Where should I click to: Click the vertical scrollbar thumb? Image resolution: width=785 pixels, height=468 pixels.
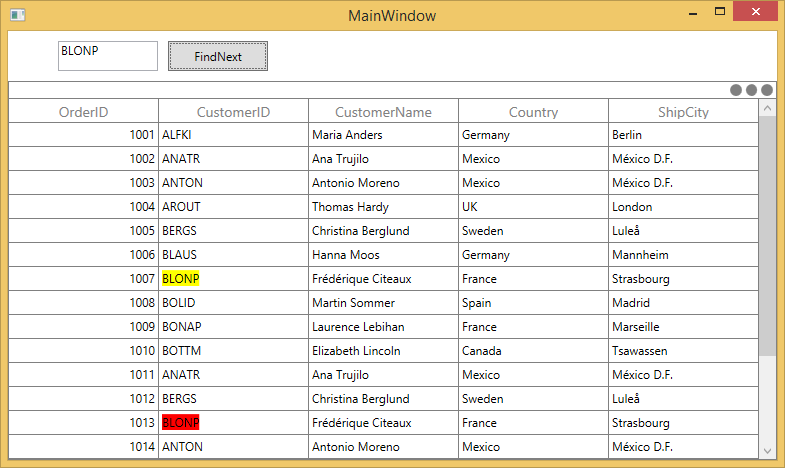coord(767,236)
